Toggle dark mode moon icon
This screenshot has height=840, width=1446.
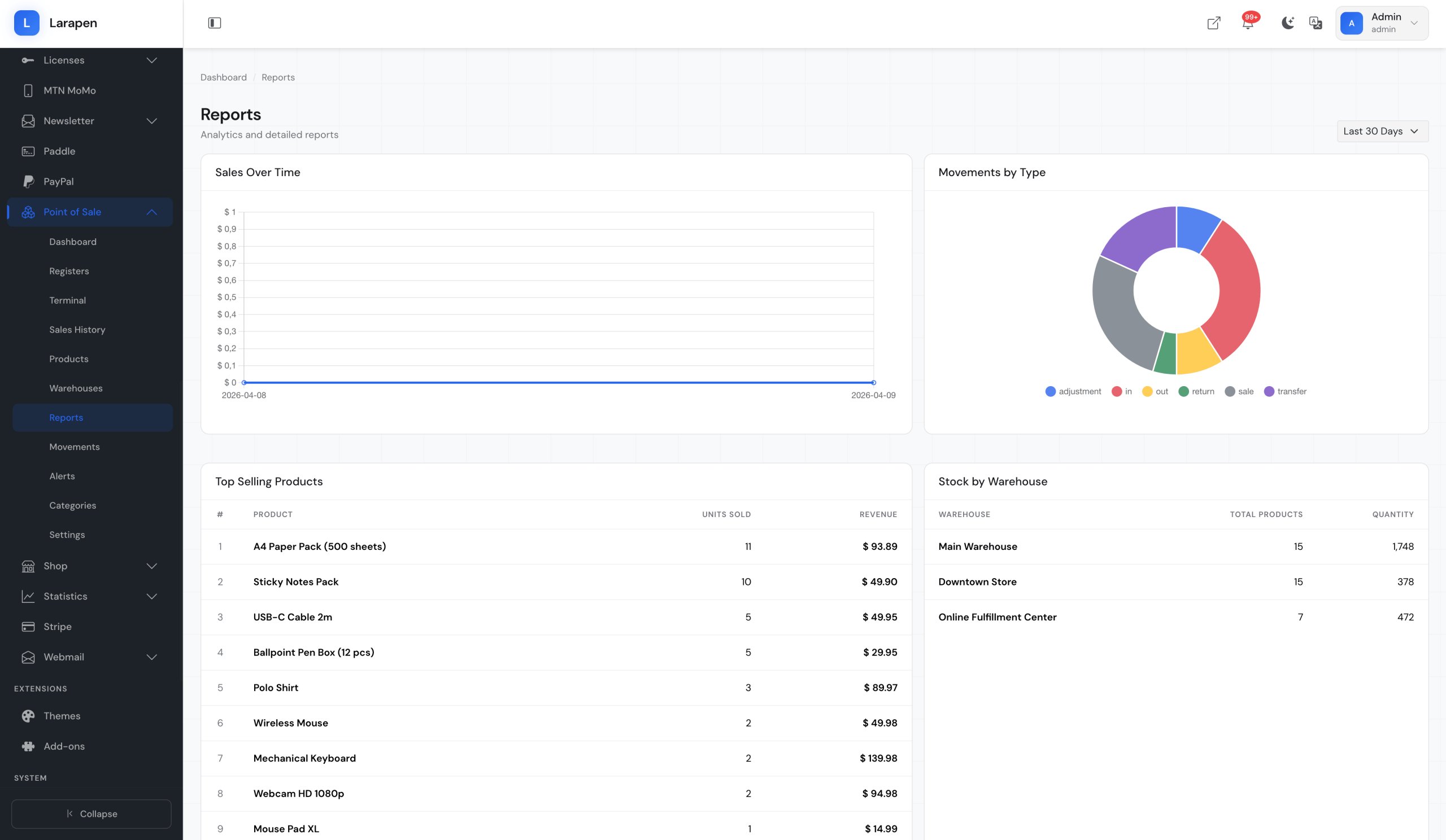click(x=1288, y=23)
